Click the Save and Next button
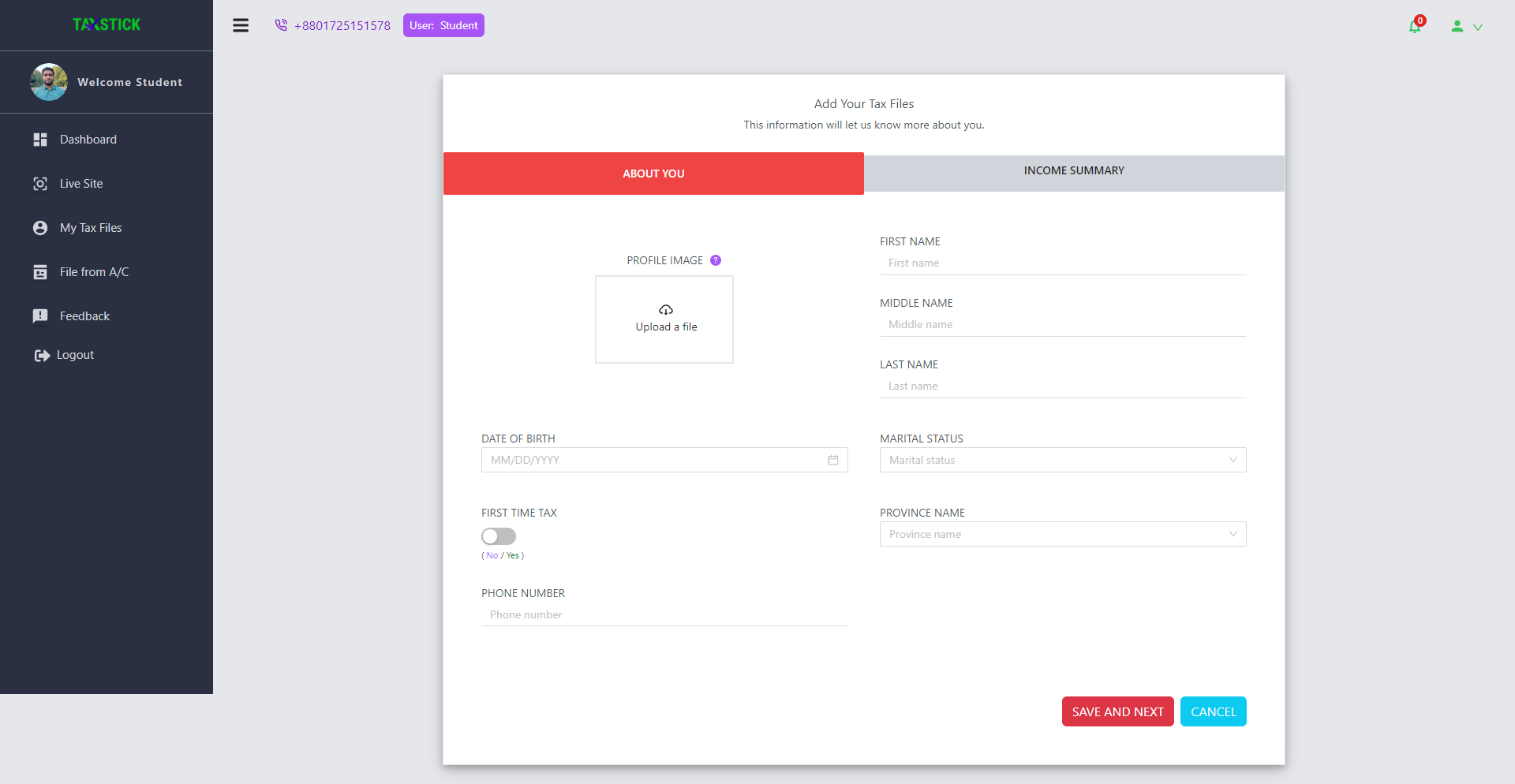The image size is (1515, 784). click(x=1117, y=711)
